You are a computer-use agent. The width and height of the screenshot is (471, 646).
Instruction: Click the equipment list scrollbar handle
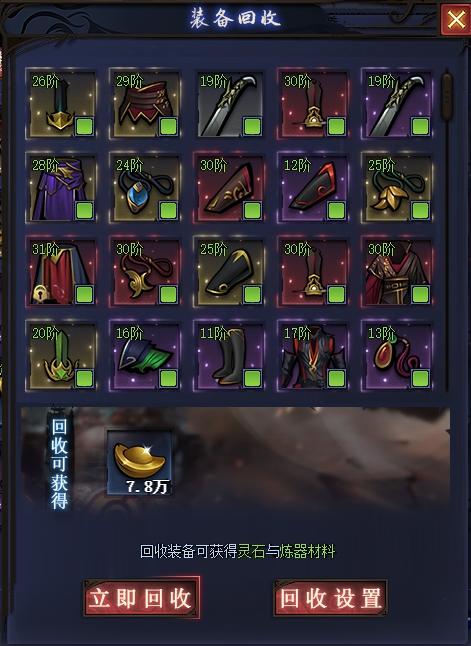coord(446,96)
